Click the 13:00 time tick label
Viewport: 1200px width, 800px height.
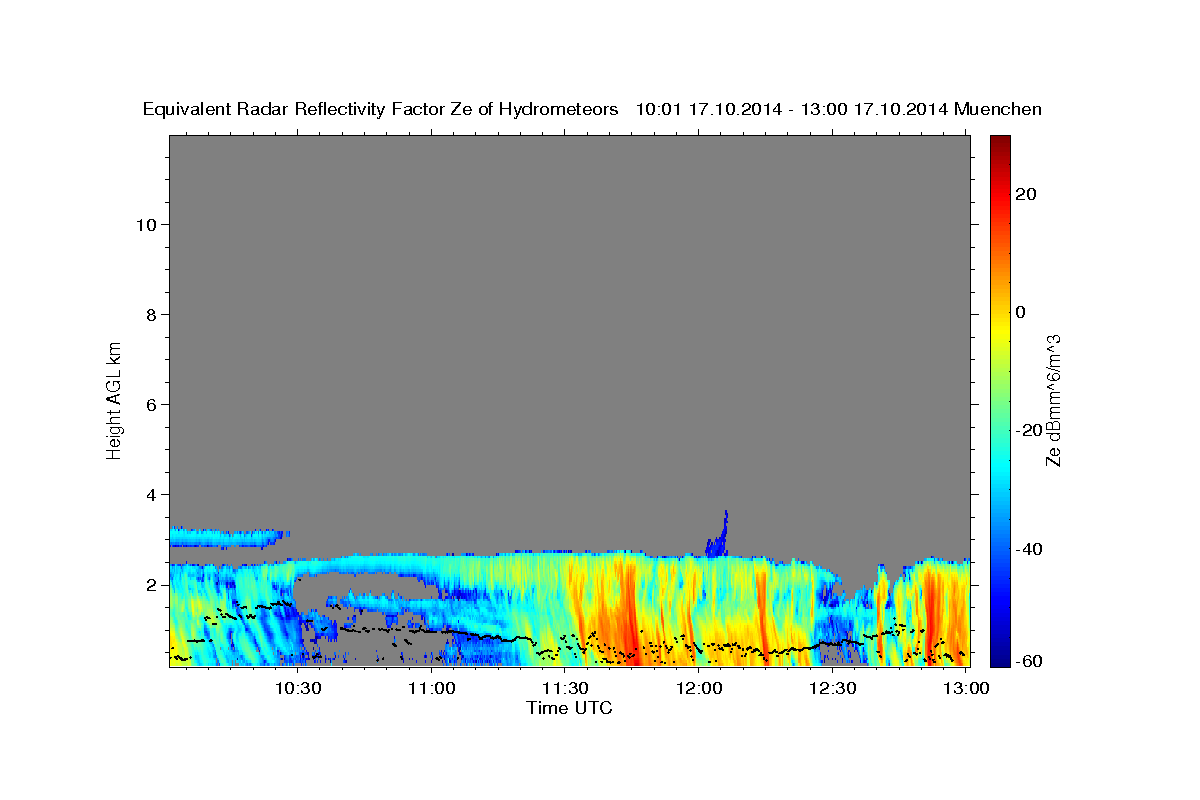coord(966,688)
